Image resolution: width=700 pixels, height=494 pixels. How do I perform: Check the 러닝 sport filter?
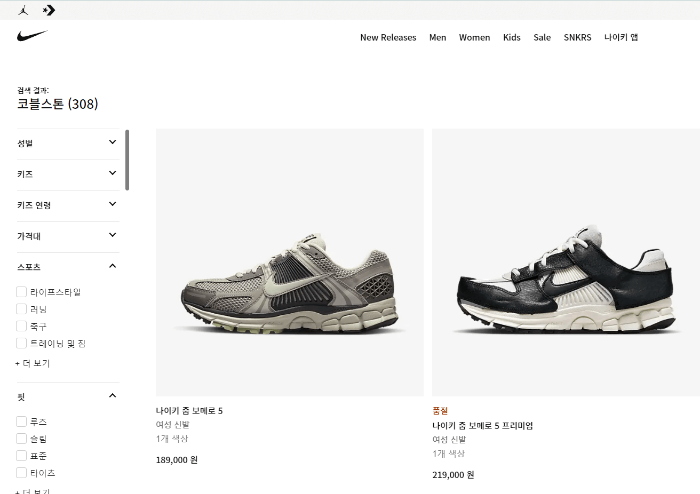(21, 309)
